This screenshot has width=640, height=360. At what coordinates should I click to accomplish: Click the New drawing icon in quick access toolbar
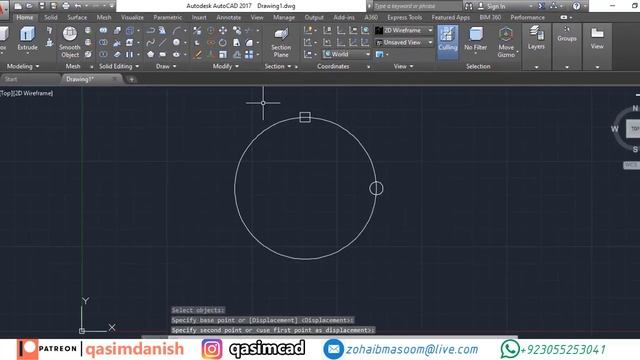(x=18, y=6)
